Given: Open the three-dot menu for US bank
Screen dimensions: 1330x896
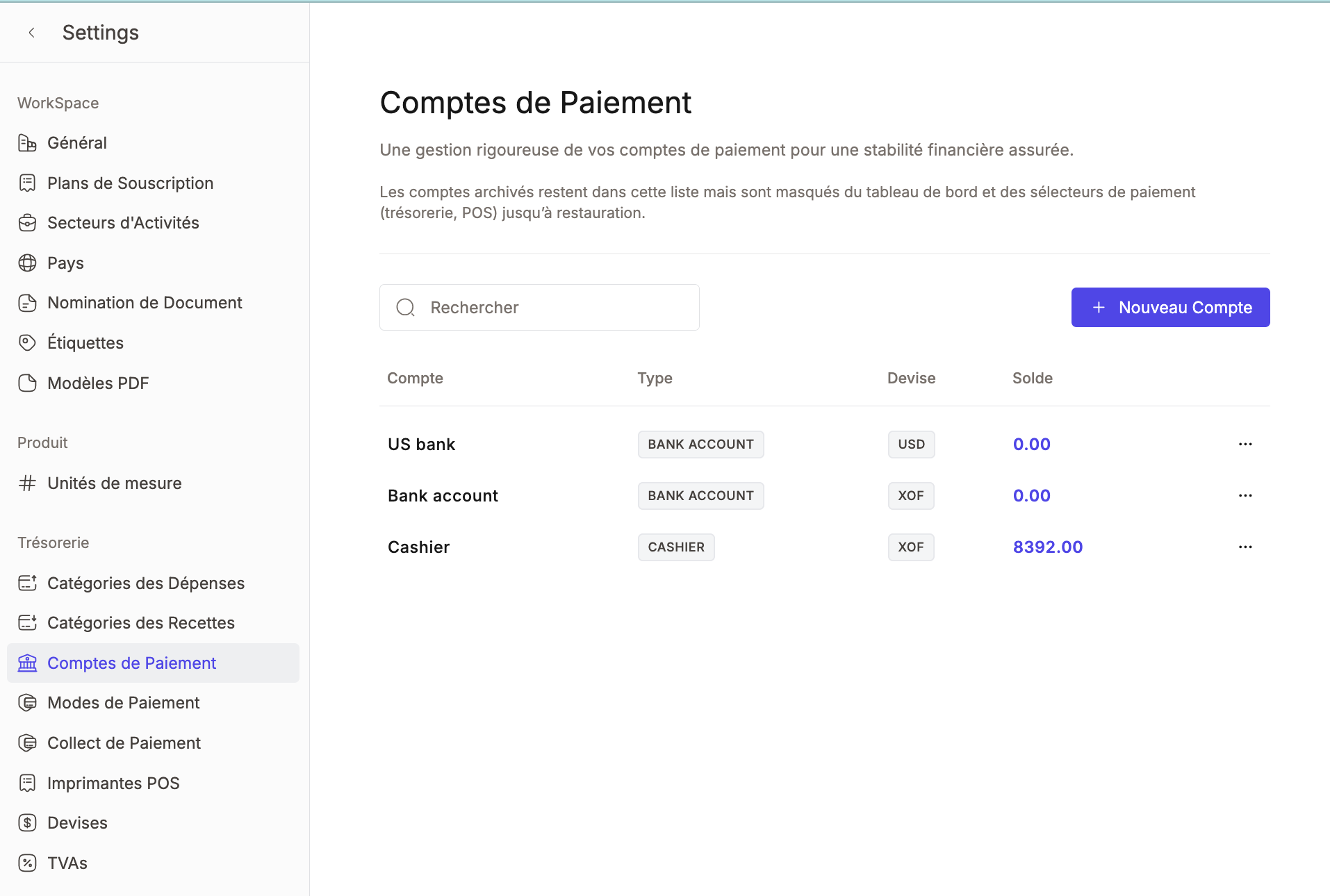Looking at the screenshot, I should (1245, 445).
